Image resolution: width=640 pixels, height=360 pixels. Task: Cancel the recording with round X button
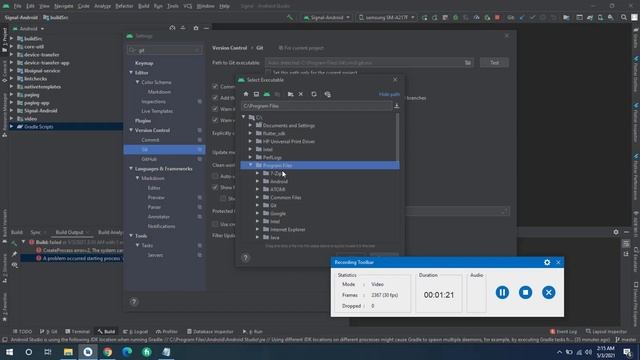(x=549, y=293)
